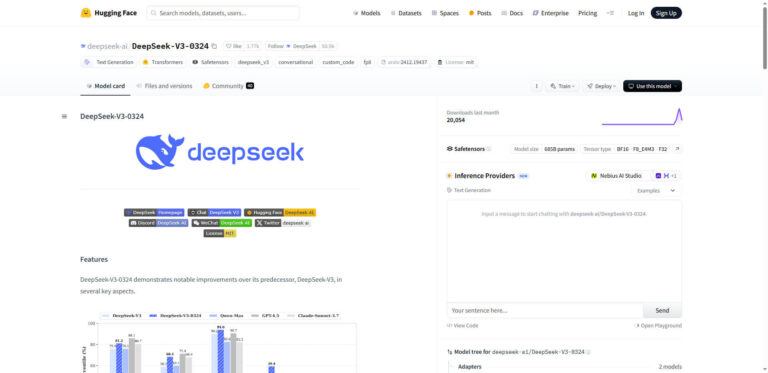Click the Hugging Face logo
768x373 pixels.
tap(109, 13)
